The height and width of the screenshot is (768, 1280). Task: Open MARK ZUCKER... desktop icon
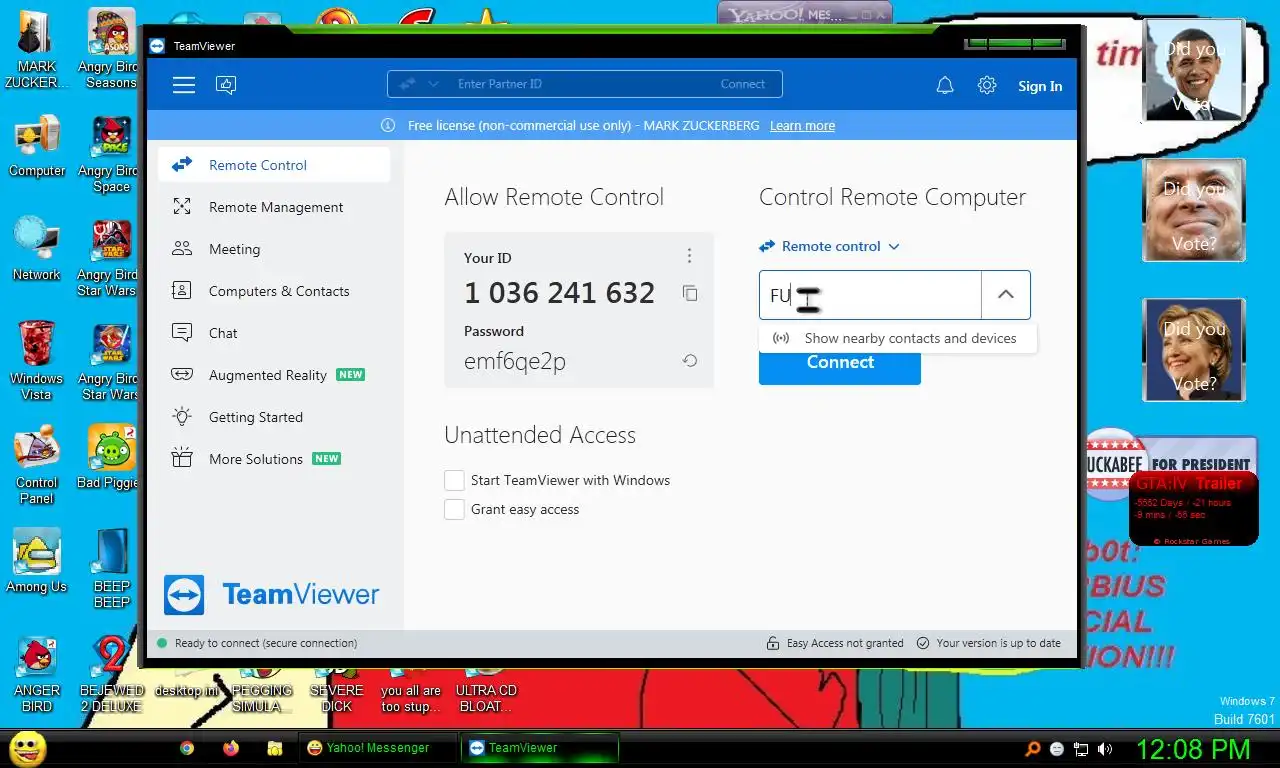[36, 50]
